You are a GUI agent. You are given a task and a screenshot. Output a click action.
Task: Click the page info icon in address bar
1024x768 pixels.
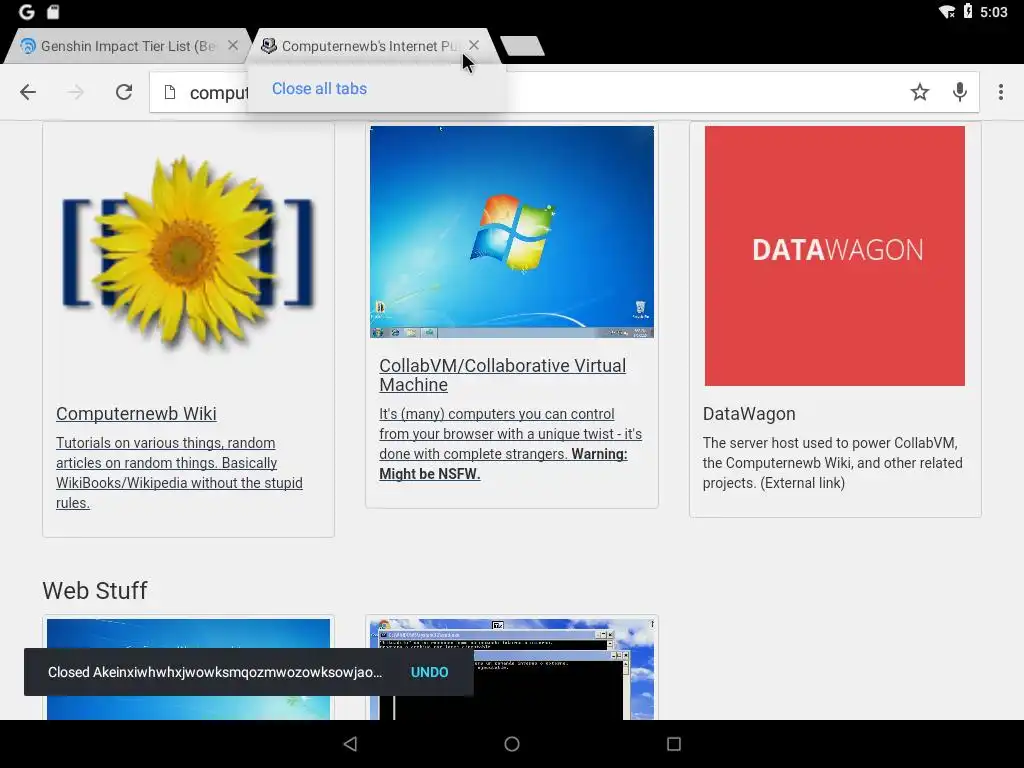[x=170, y=92]
